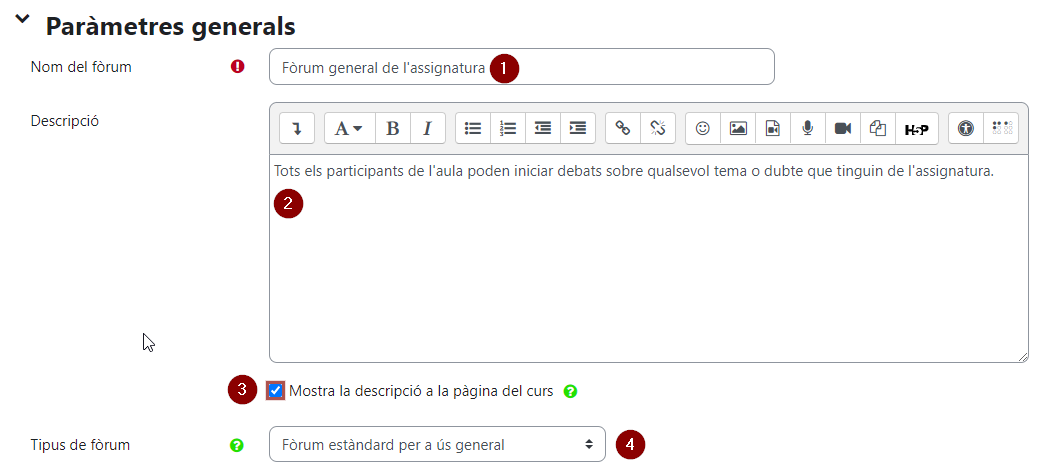Click the 'Nom del fòrum' text field
The height and width of the screenshot is (470, 1042).
pos(522,66)
